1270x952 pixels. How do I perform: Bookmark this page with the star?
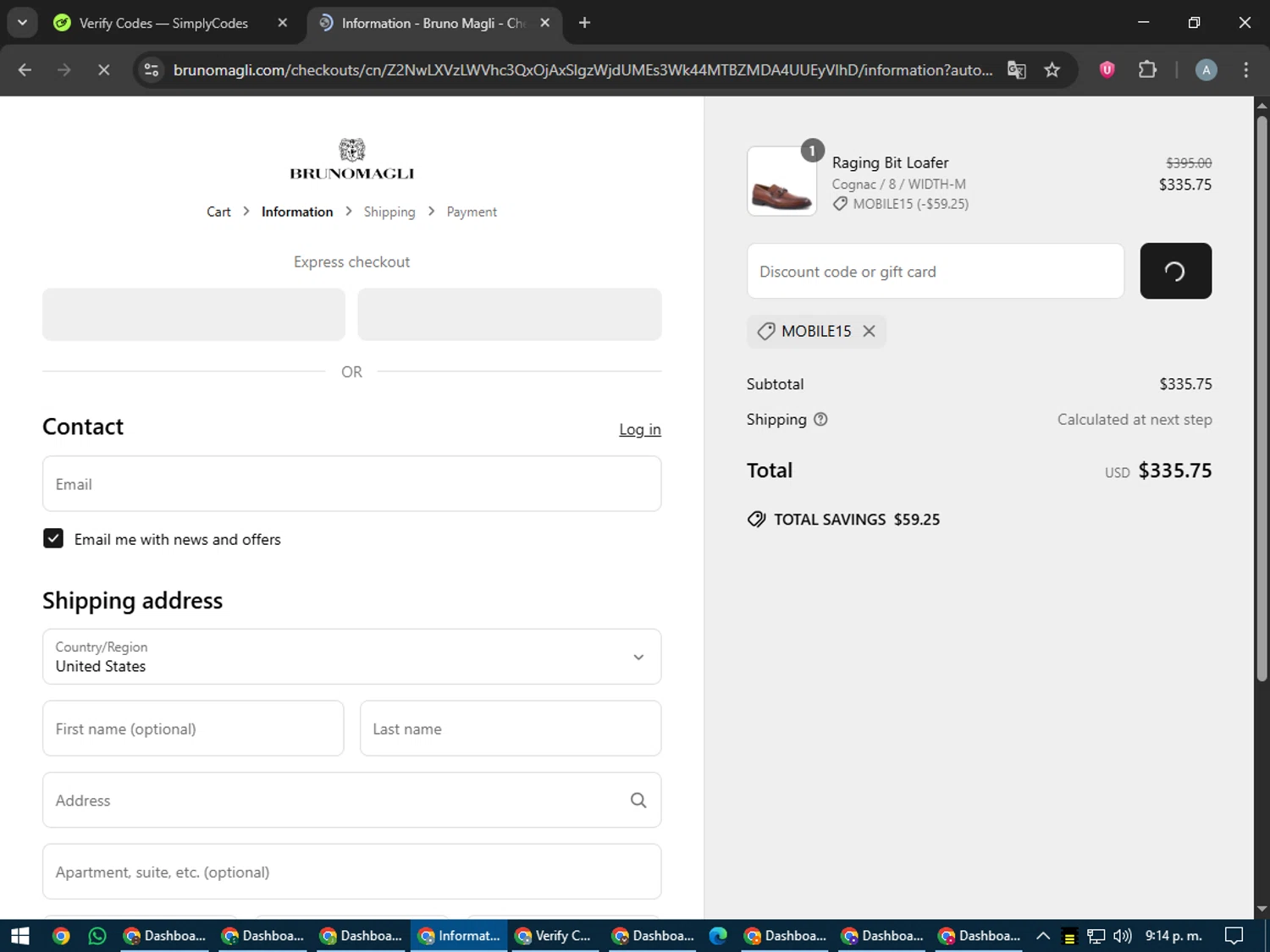pyautogui.click(x=1052, y=70)
